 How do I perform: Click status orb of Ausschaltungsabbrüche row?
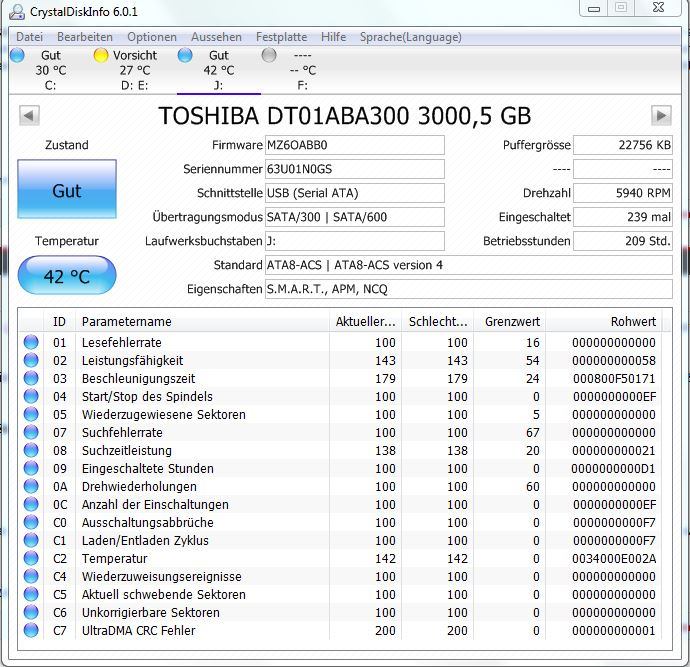(x=31, y=523)
